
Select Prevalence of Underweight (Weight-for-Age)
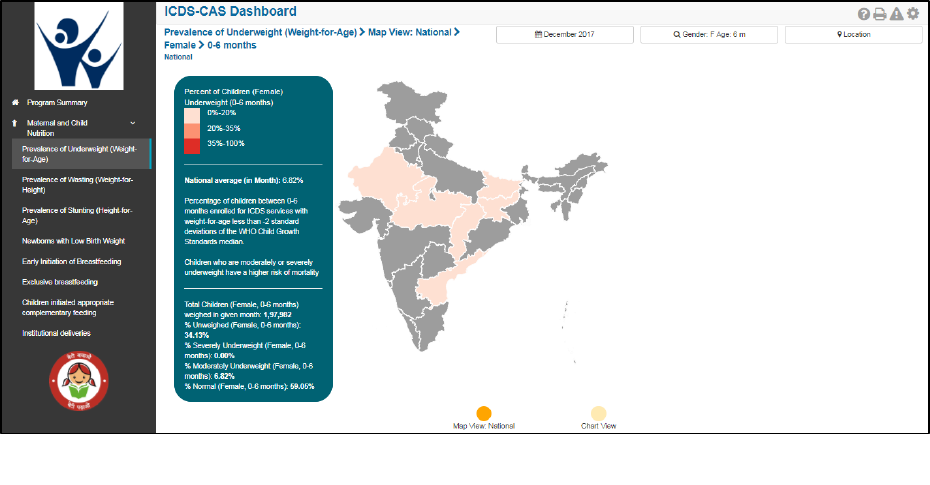click(81, 154)
